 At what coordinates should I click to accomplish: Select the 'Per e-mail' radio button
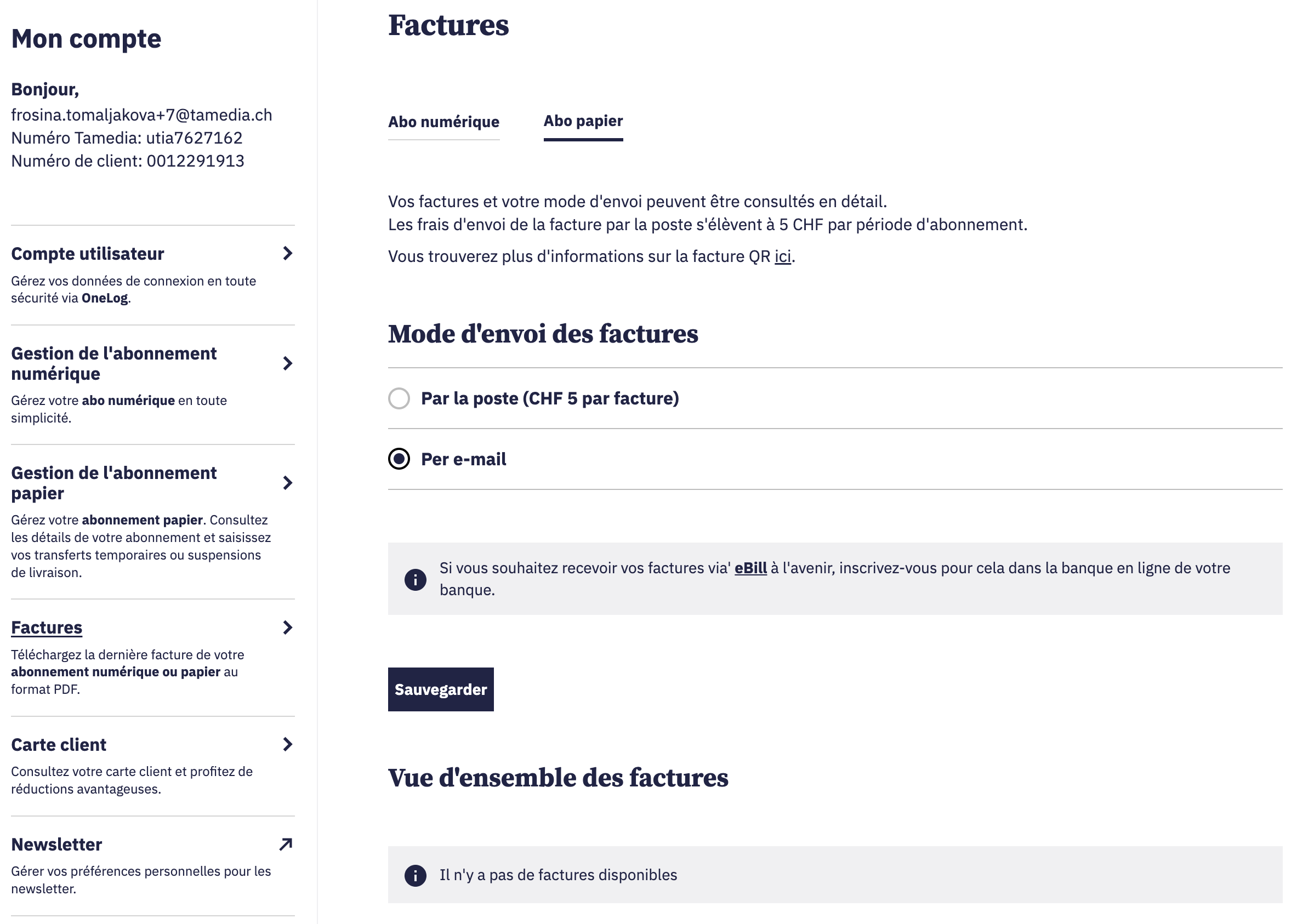399,459
